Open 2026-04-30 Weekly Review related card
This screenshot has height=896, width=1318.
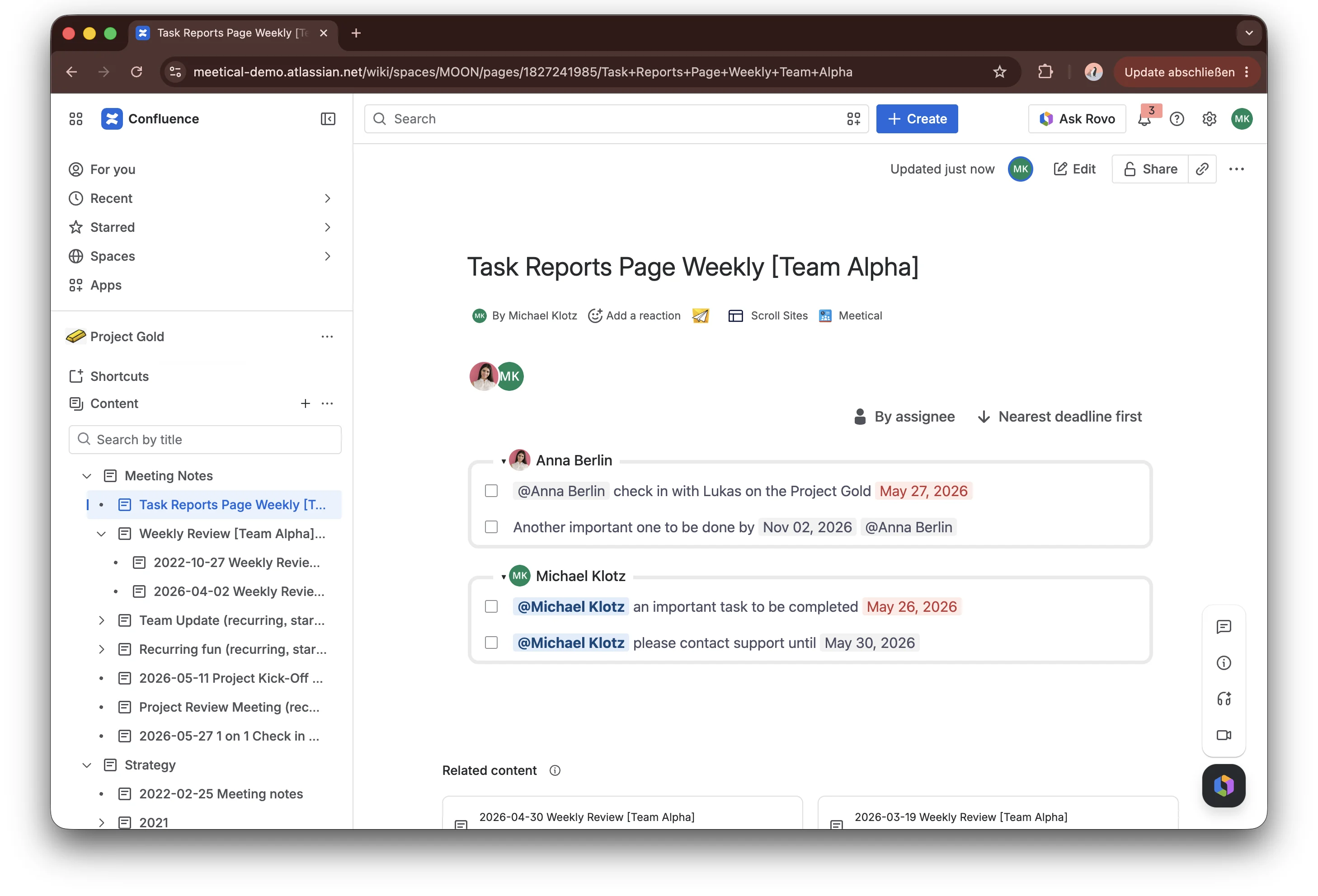pyautogui.click(x=622, y=814)
